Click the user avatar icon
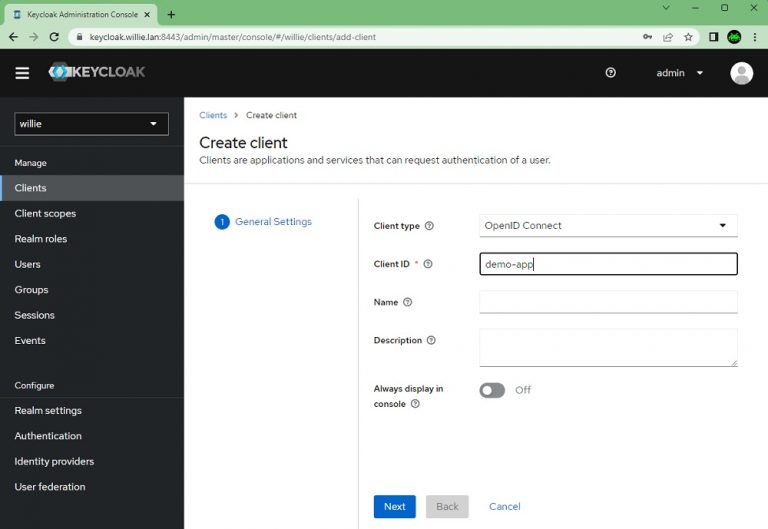This screenshot has height=529, width=768. (742, 73)
